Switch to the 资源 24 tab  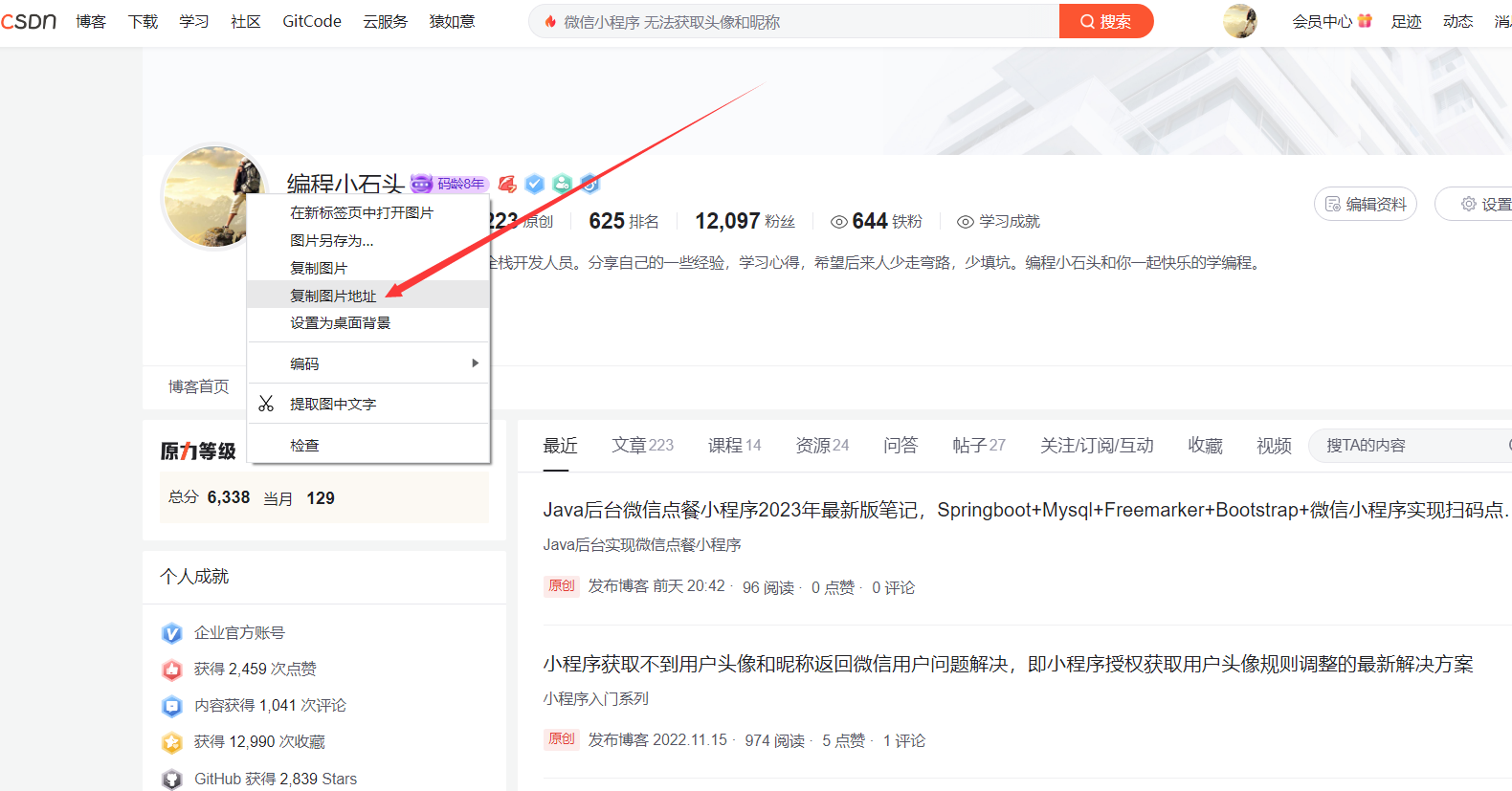click(823, 445)
